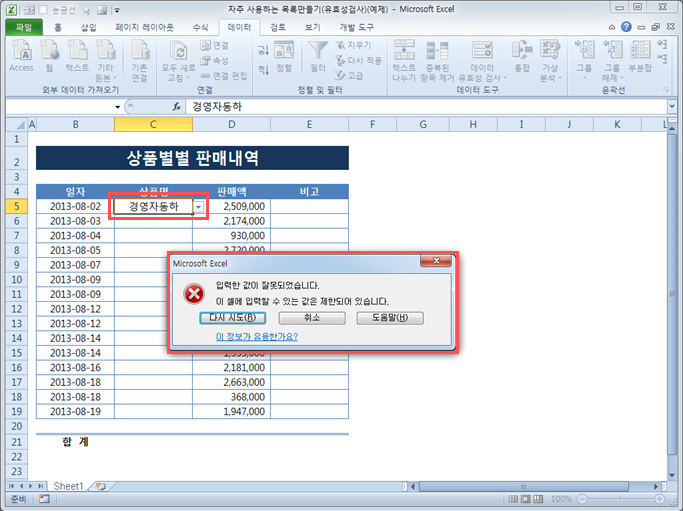Click the Access import icon

coord(21,56)
